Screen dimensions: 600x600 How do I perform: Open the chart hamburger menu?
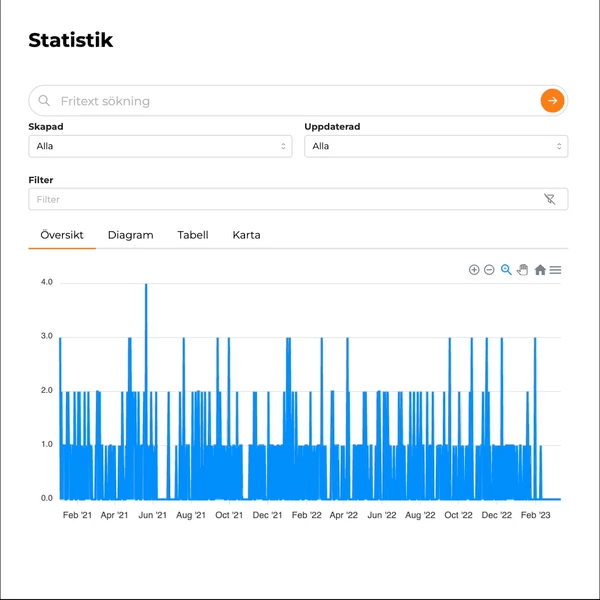pyautogui.click(x=555, y=270)
